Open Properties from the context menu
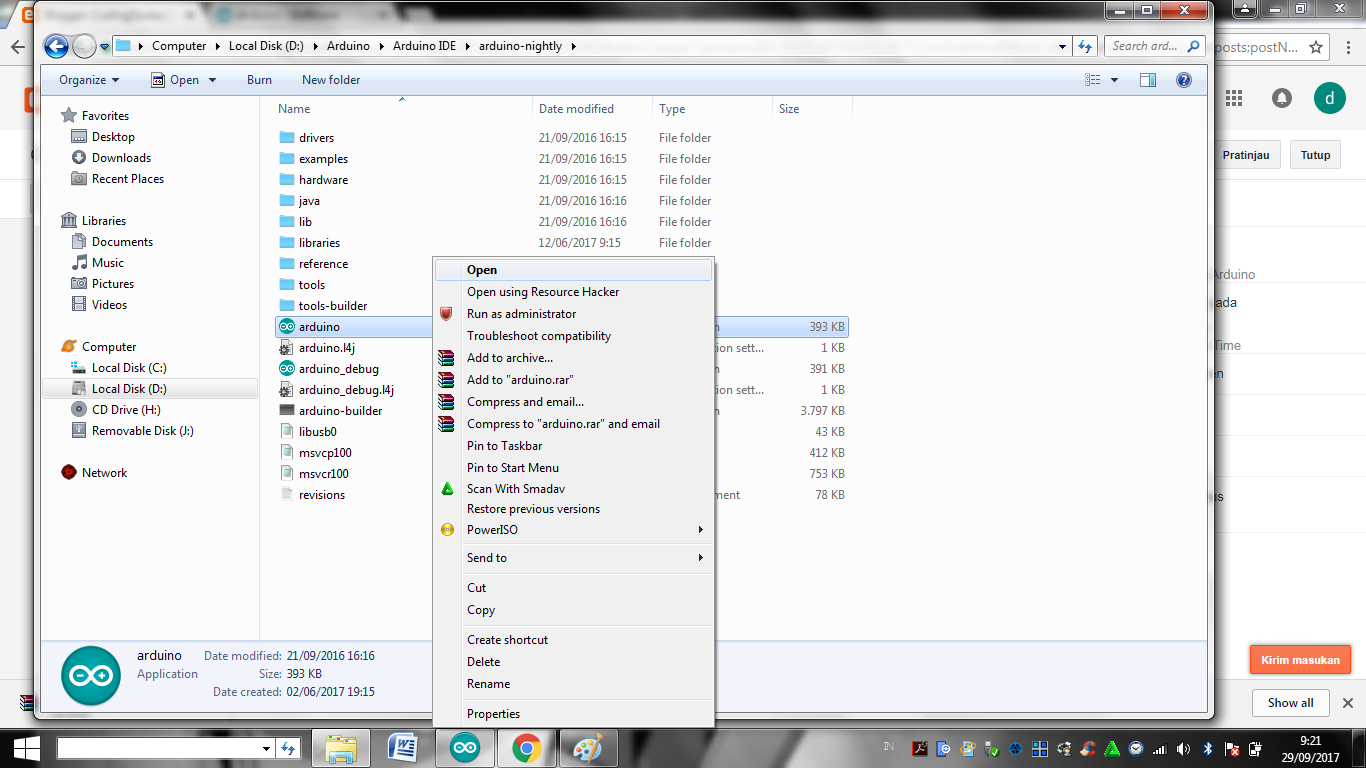The height and width of the screenshot is (768, 1366). [492, 713]
